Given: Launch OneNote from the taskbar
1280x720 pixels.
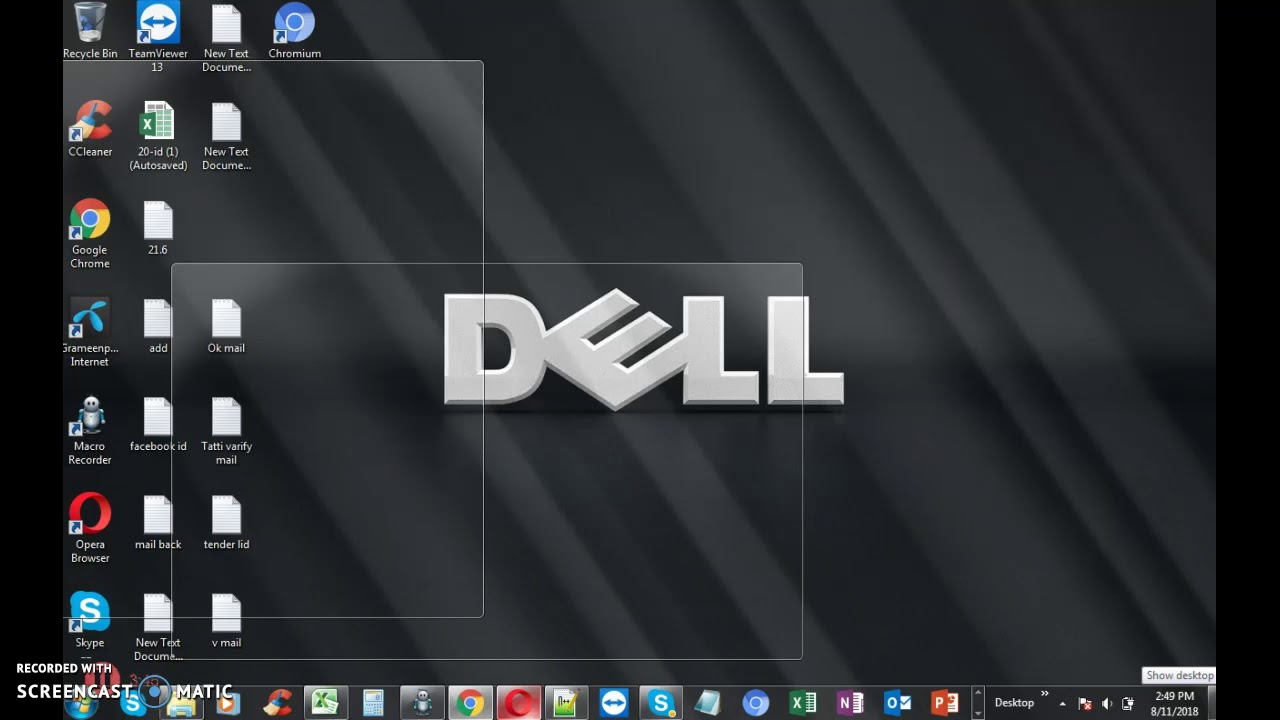Looking at the screenshot, I should pyautogui.click(x=850, y=704).
